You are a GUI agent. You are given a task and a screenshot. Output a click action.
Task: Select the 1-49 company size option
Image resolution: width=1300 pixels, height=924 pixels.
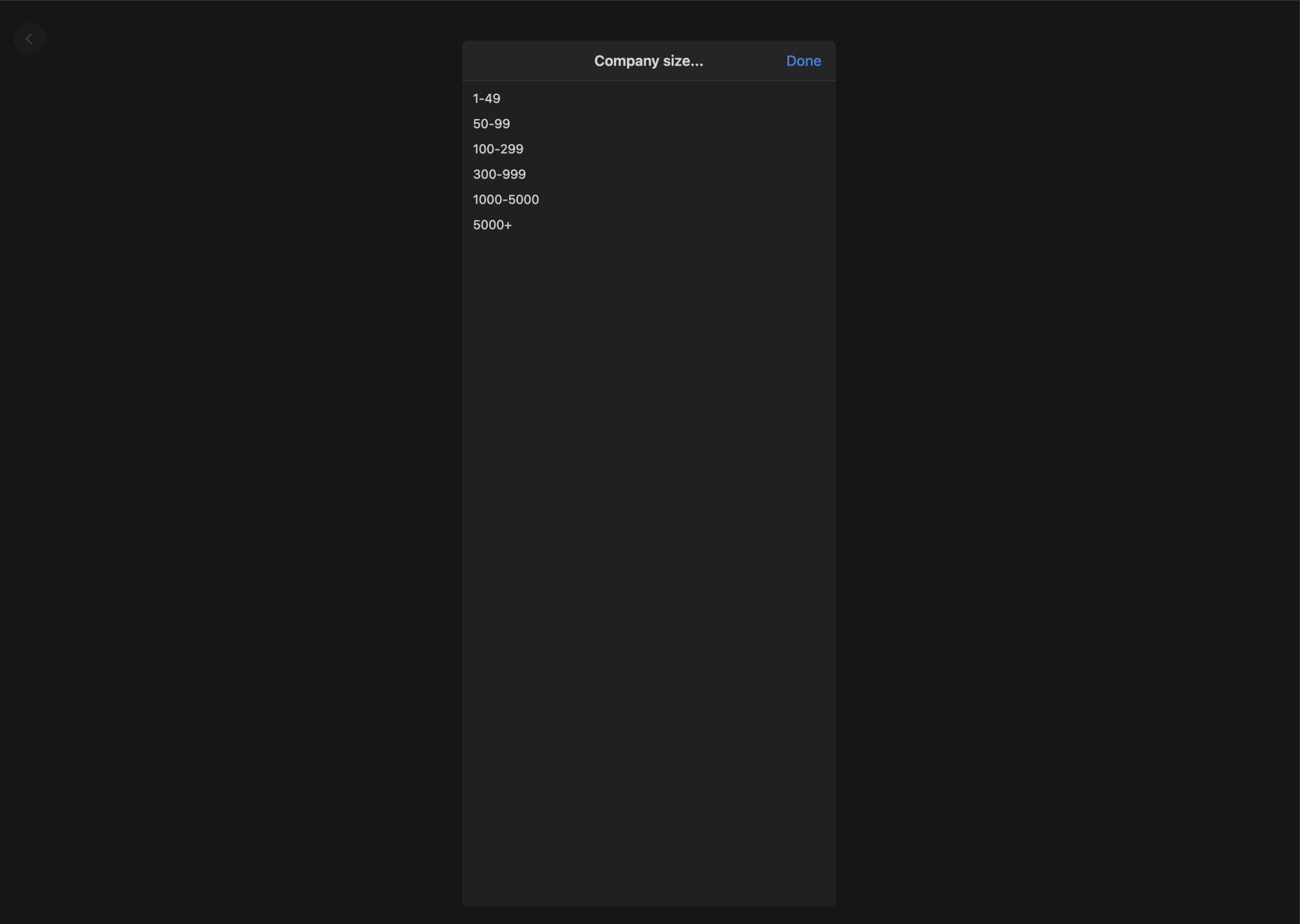point(649,98)
